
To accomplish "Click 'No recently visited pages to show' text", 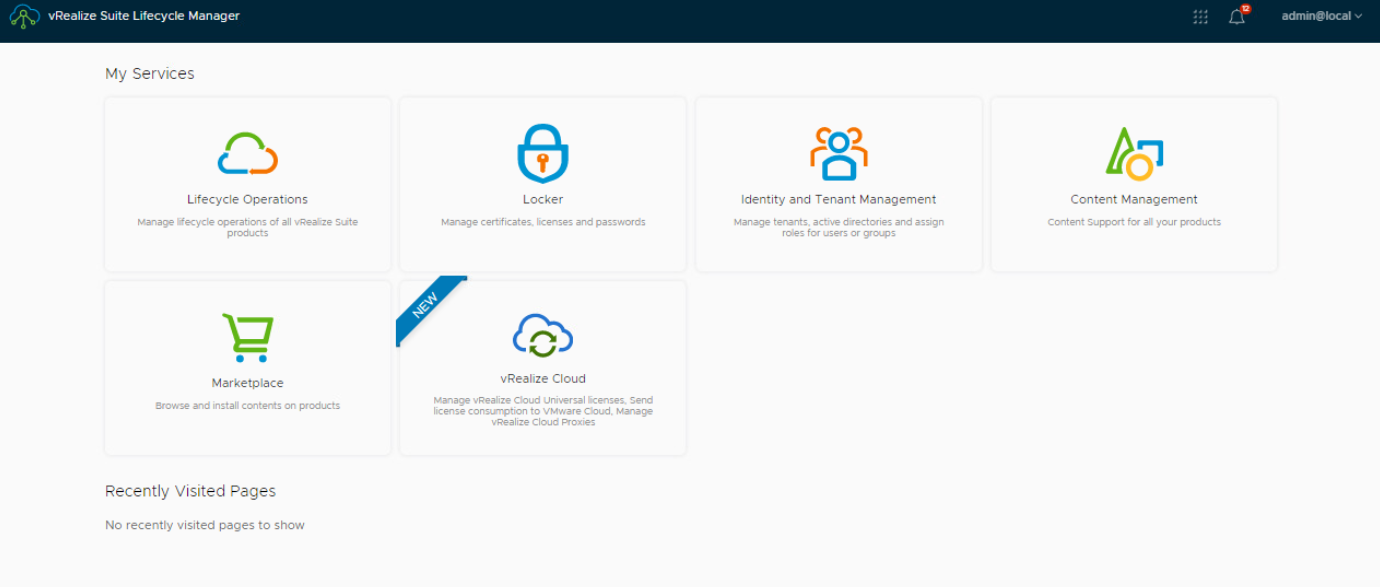I will coord(205,525).
